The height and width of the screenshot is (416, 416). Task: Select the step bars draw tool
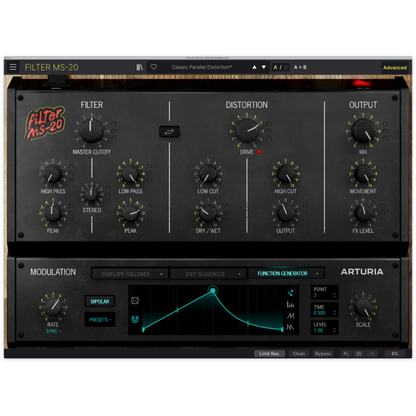[x=290, y=304]
